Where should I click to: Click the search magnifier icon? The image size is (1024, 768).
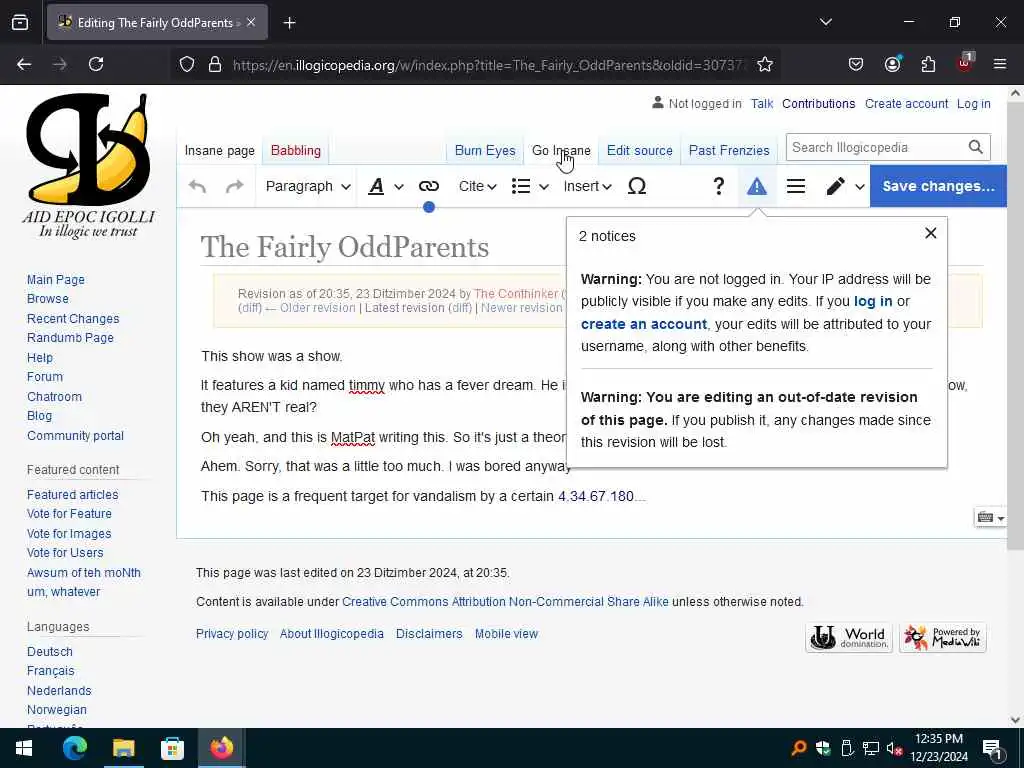(x=976, y=147)
